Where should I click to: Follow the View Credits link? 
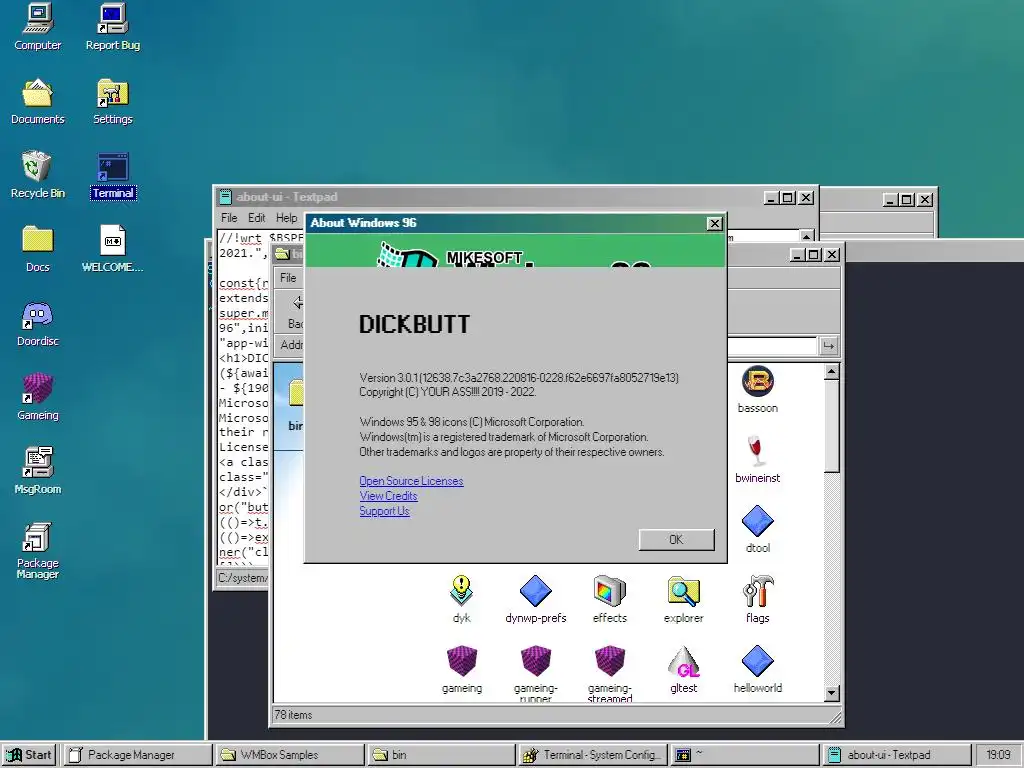(x=388, y=496)
